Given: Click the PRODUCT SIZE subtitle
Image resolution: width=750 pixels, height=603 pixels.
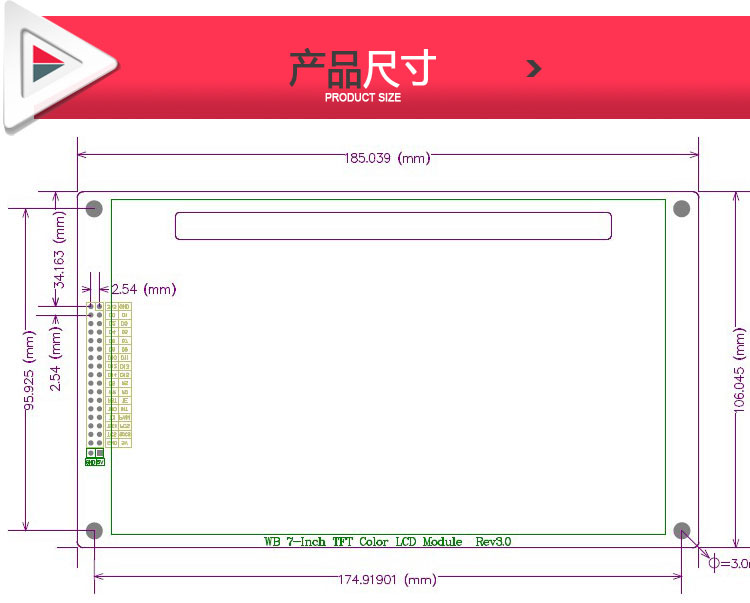Looking at the screenshot, I should click(363, 98).
